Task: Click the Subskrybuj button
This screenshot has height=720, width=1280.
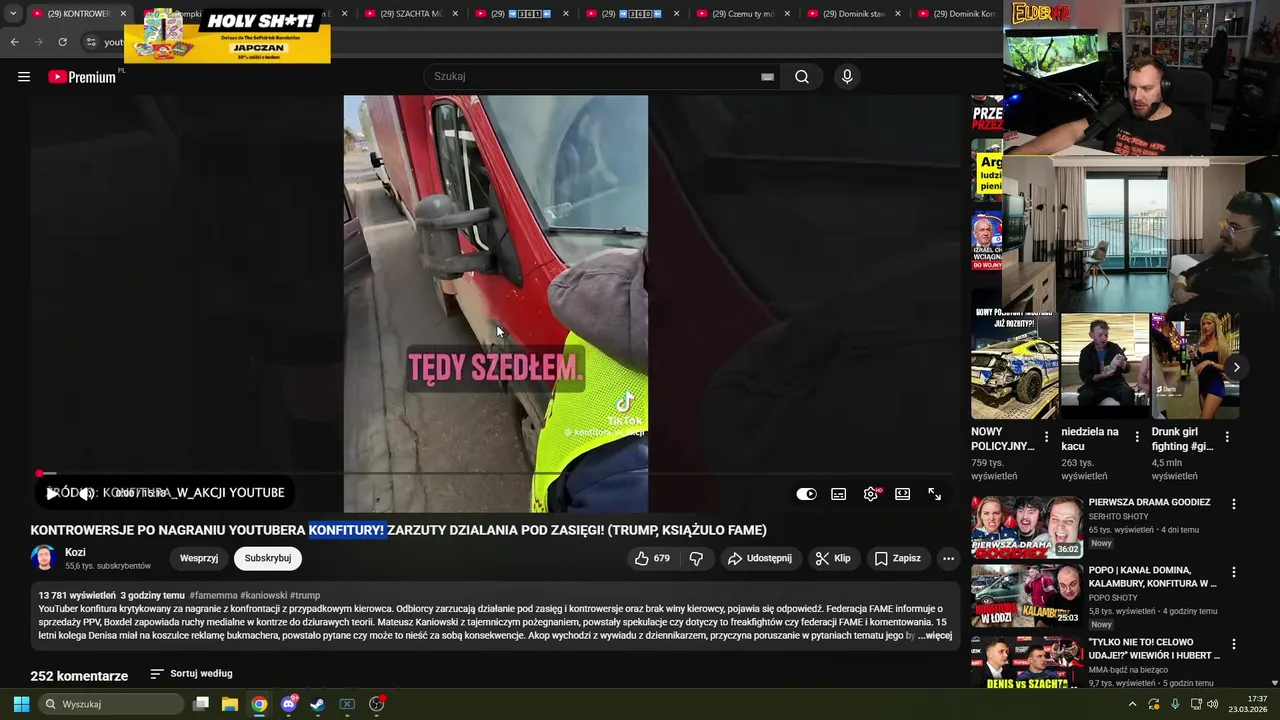Action: tap(268, 558)
